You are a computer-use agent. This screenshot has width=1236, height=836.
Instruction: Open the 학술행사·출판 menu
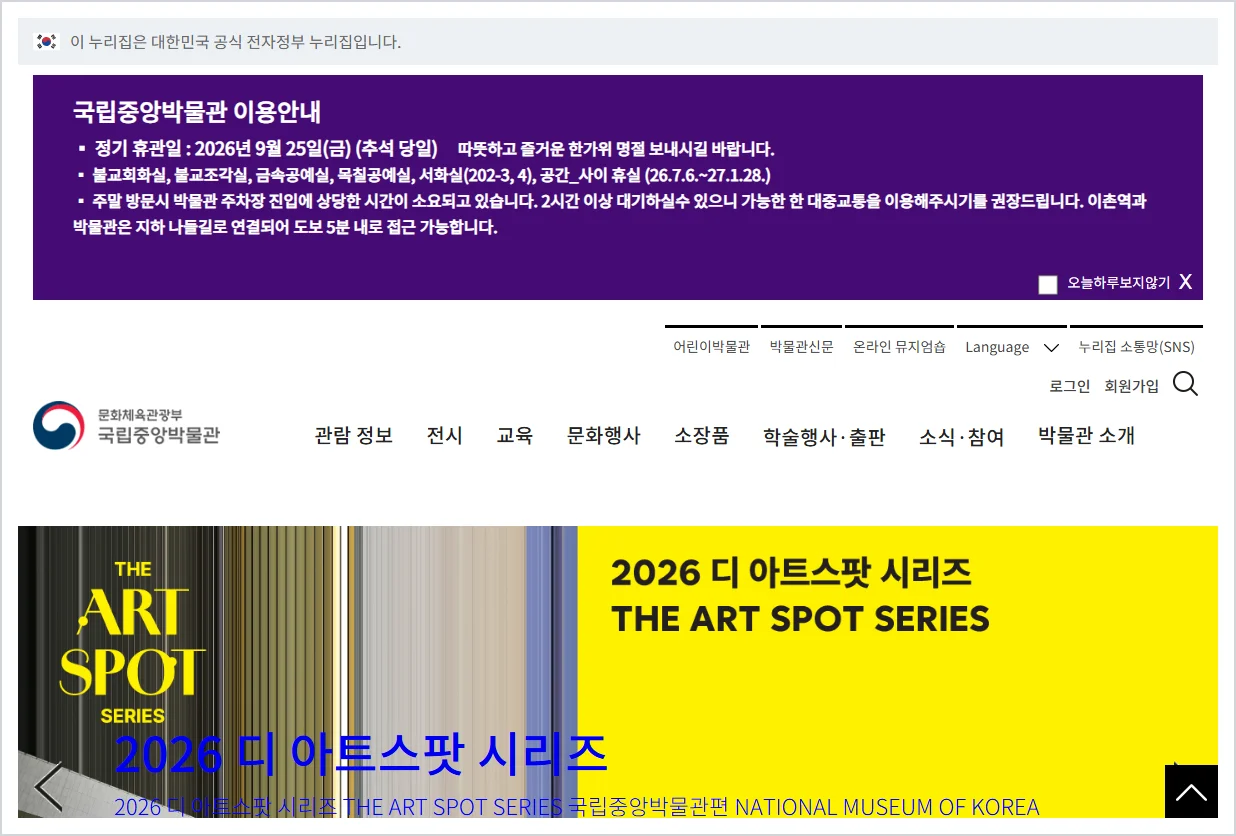(x=824, y=437)
